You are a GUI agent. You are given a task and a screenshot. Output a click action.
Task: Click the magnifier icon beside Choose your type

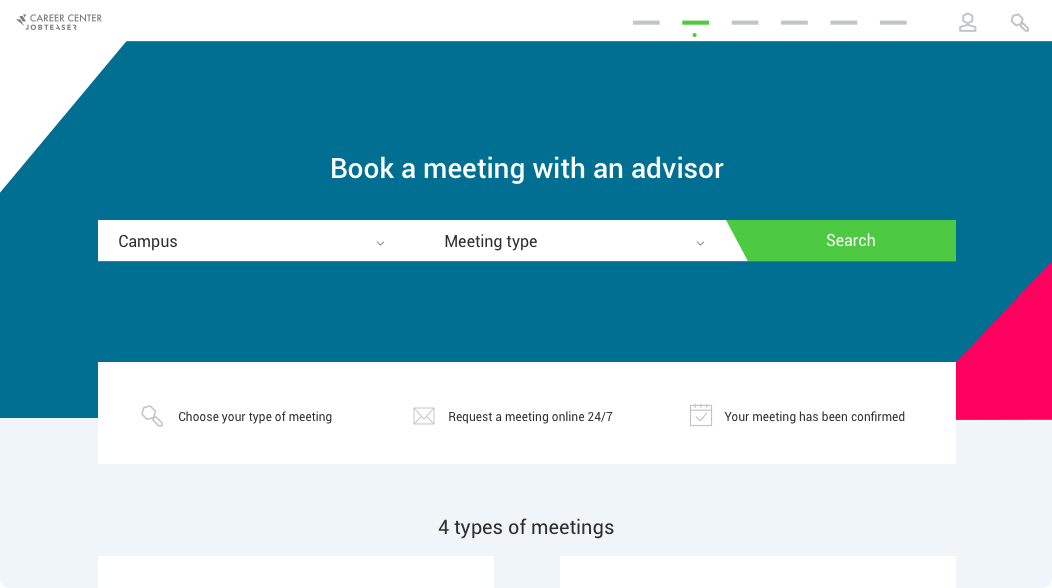(152, 416)
